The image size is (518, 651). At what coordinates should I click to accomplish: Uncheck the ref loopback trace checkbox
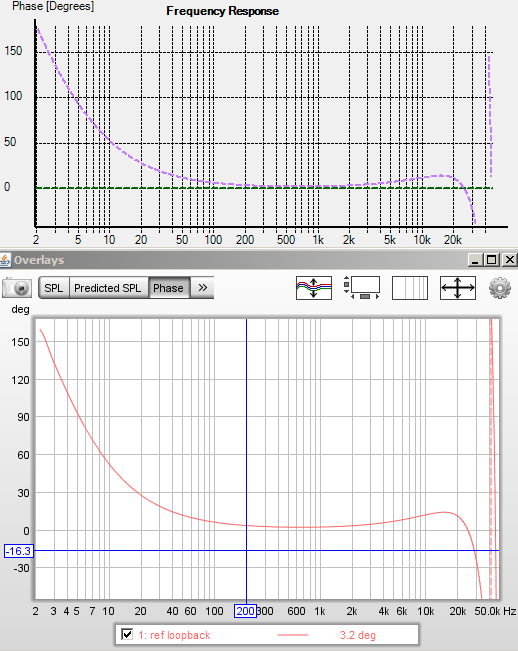127,634
